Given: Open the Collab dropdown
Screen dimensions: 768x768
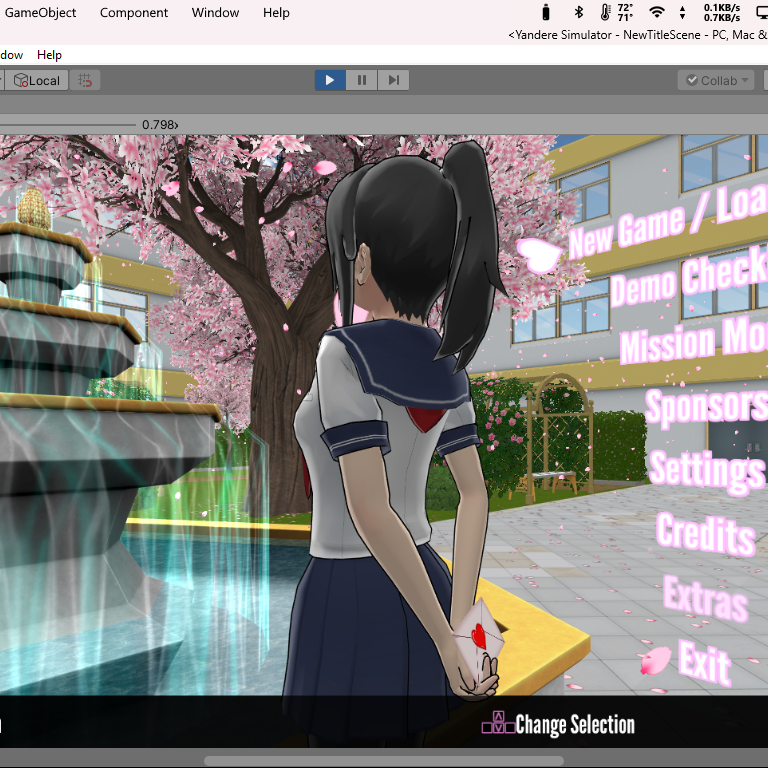Looking at the screenshot, I should click(x=717, y=80).
